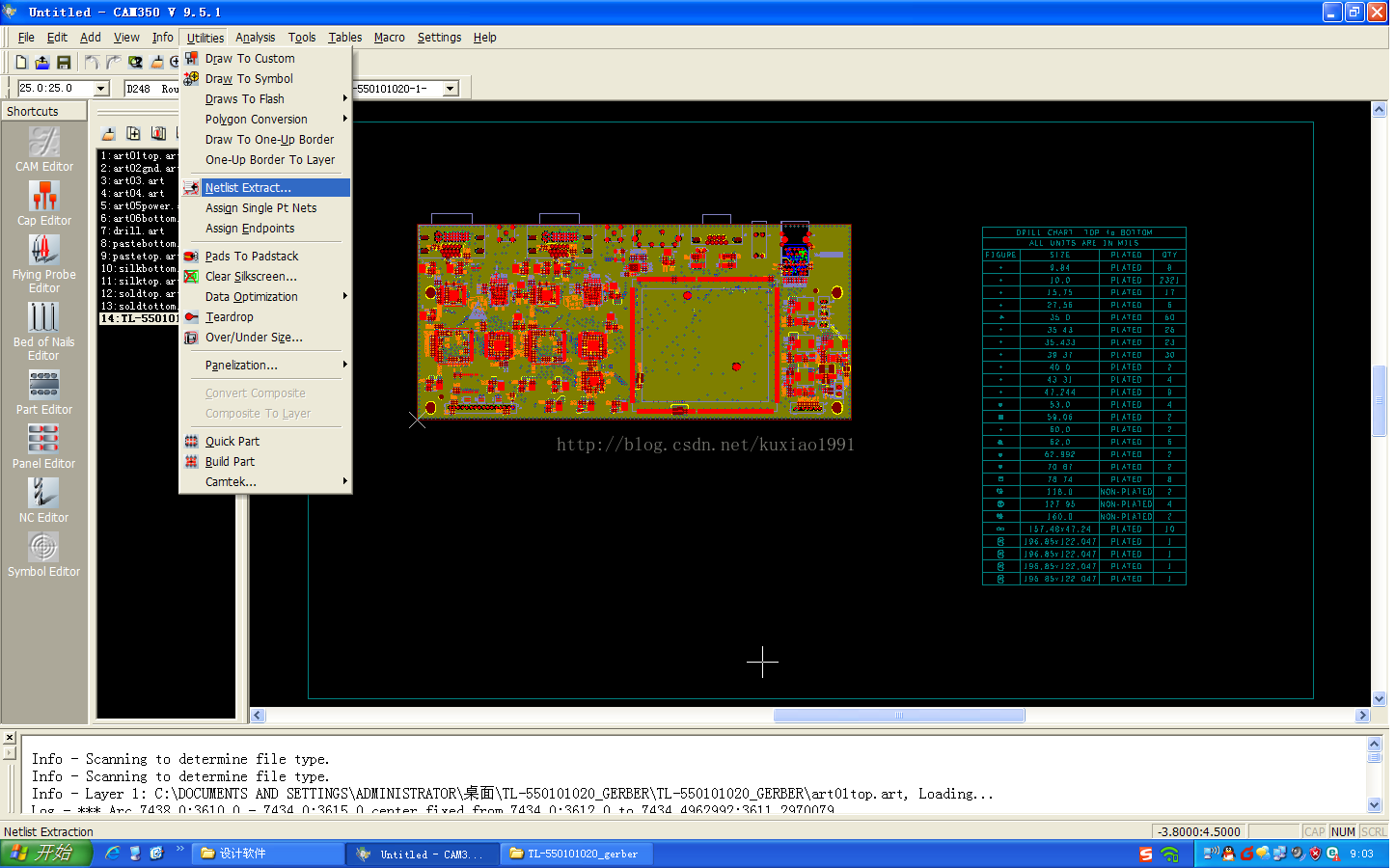Open the Analysis menu
Viewport: 1395px width, 868px height.
coord(255,38)
